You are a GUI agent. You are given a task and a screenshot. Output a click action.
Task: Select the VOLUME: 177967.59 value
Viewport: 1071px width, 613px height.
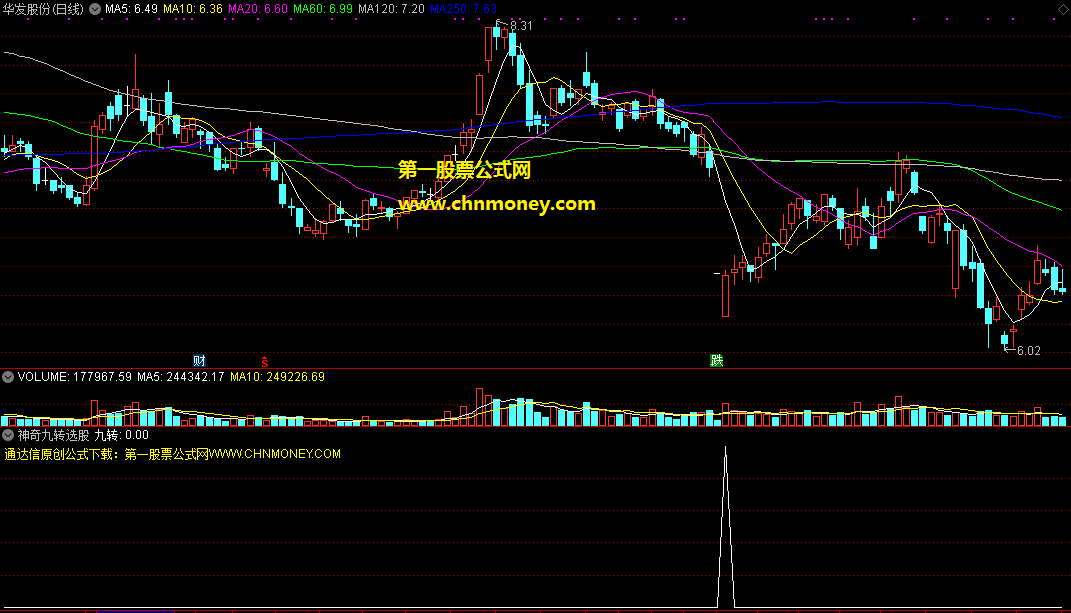(x=74, y=377)
